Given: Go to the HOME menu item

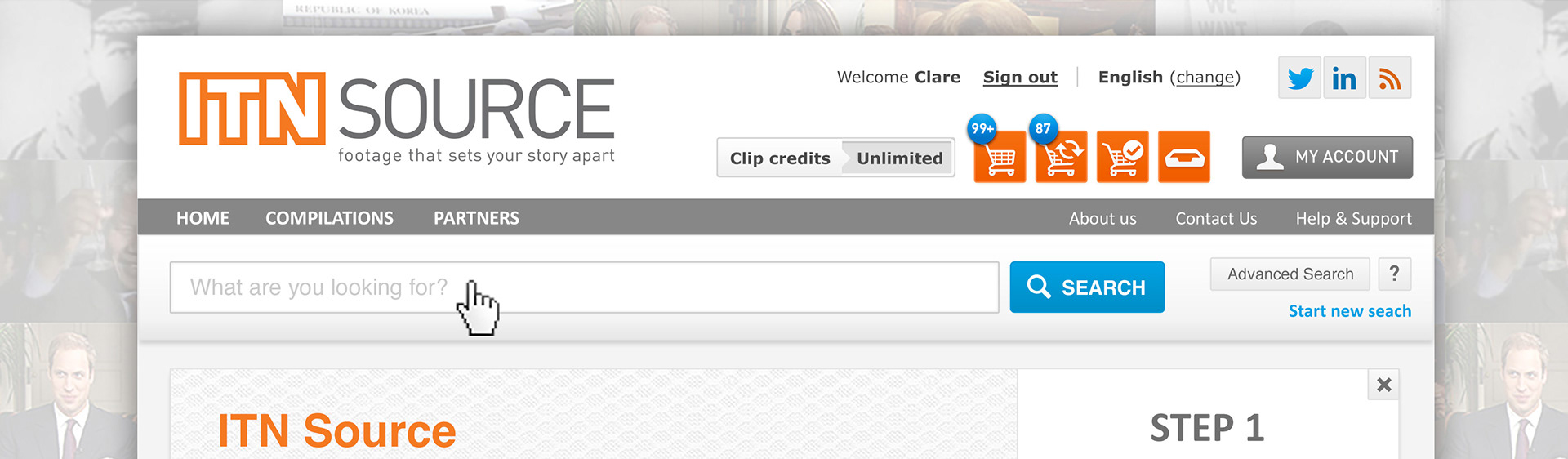Looking at the screenshot, I should (x=203, y=218).
